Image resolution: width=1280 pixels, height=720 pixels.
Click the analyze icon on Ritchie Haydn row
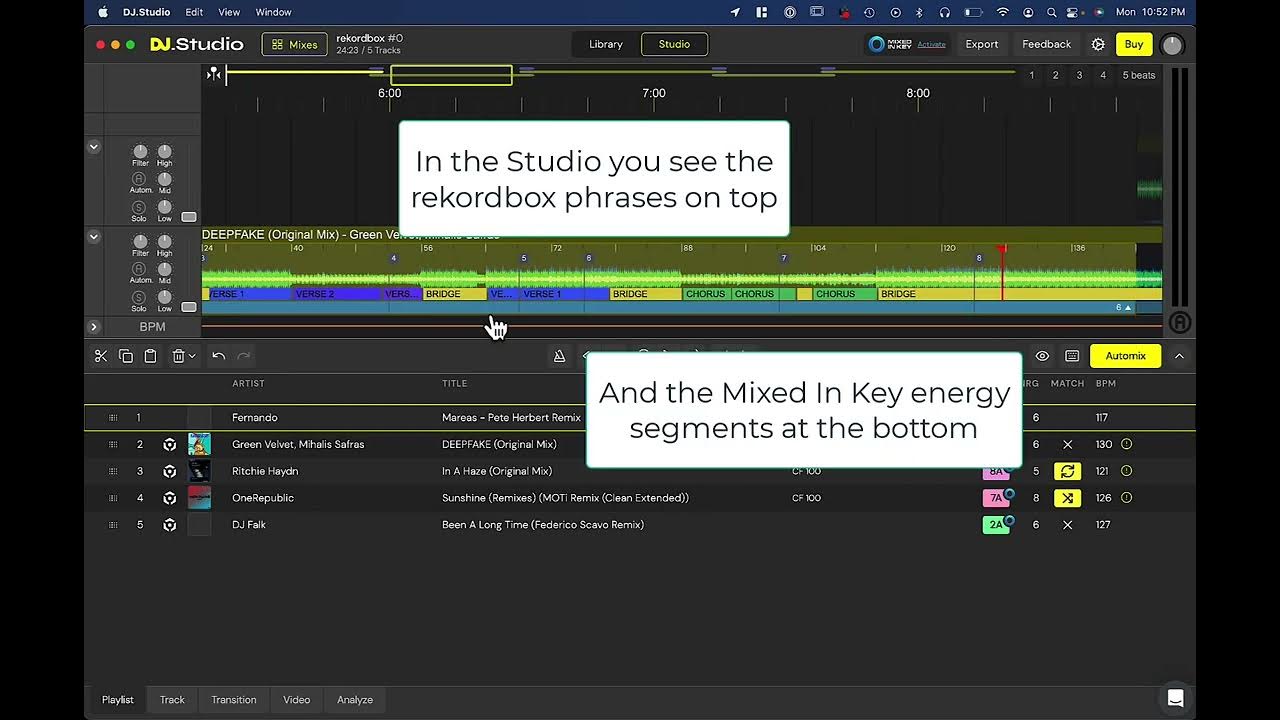click(x=170, y=471)
